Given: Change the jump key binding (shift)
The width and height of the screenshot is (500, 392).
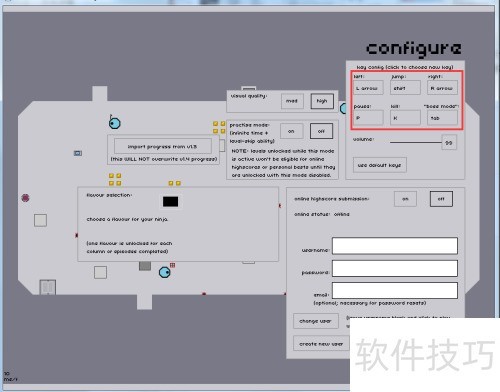Looking at the screenshot, I should tap(405, 88).
